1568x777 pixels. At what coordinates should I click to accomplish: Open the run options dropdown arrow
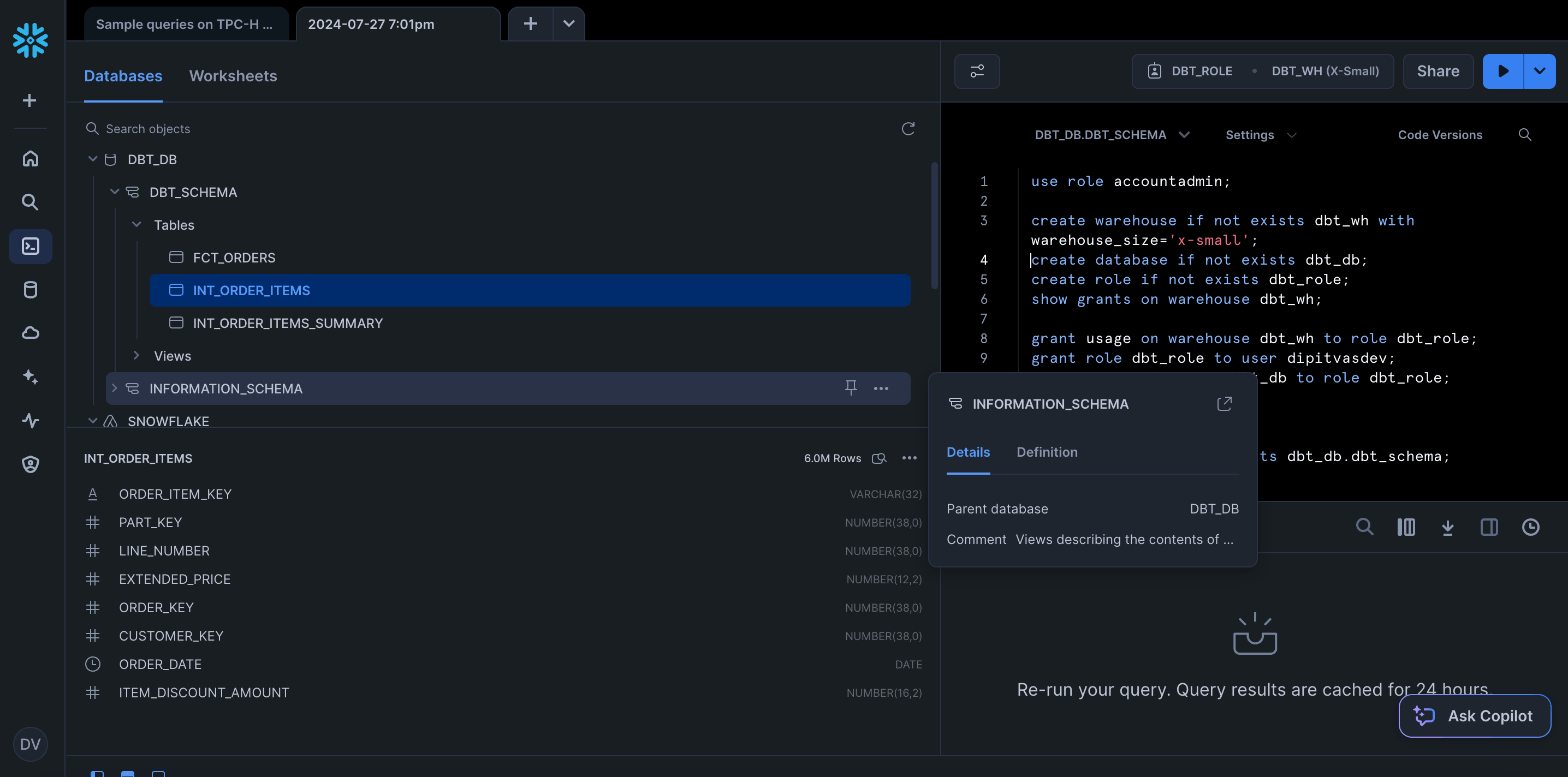[x=1540, y=71]
